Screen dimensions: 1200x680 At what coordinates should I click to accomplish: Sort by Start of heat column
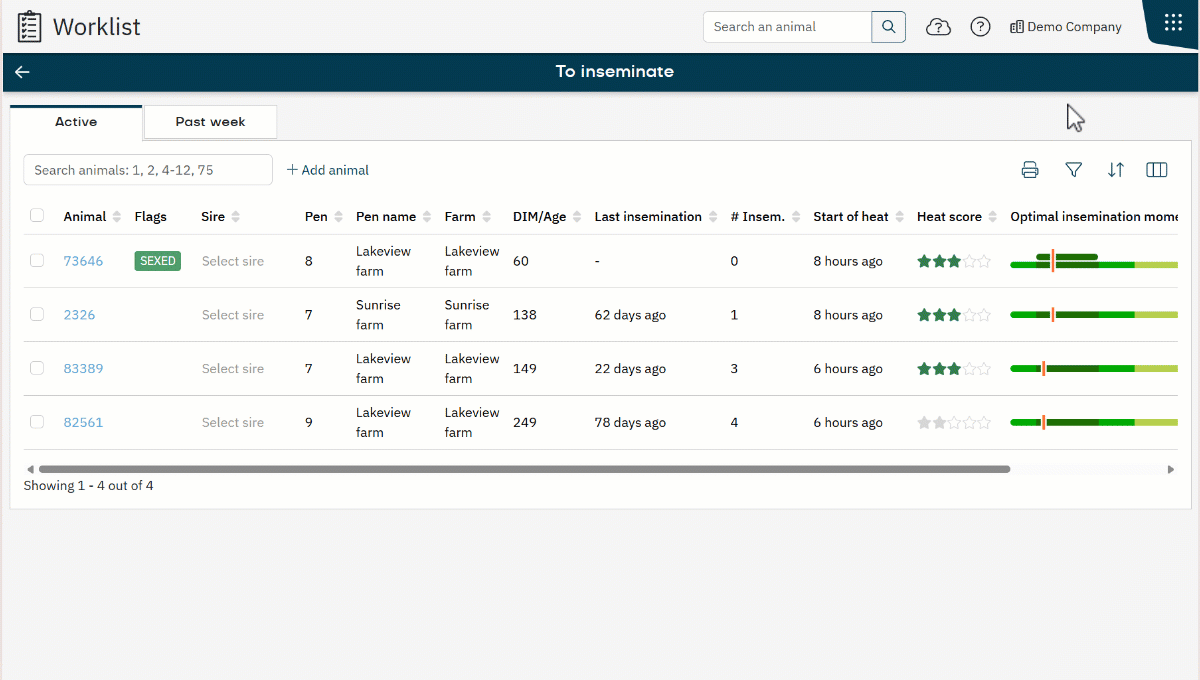tap(858, 217)
